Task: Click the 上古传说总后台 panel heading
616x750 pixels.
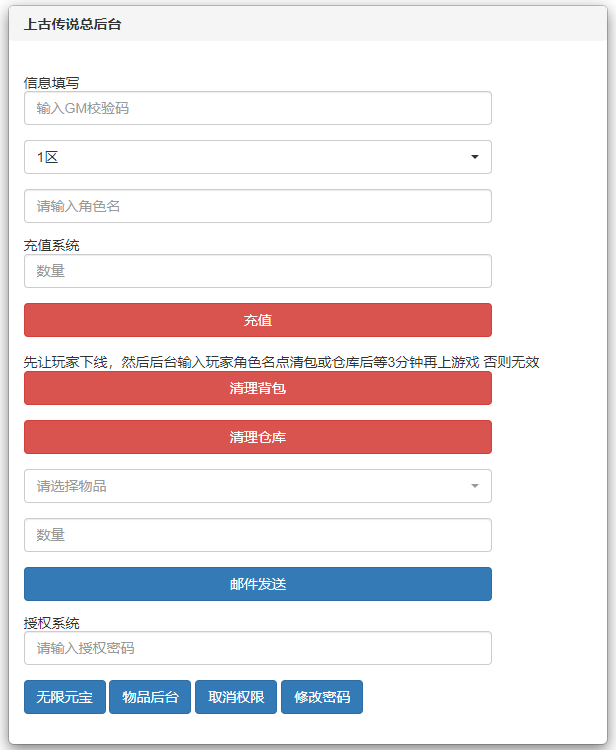Action: pyautogui.click(x=73, y=24)
